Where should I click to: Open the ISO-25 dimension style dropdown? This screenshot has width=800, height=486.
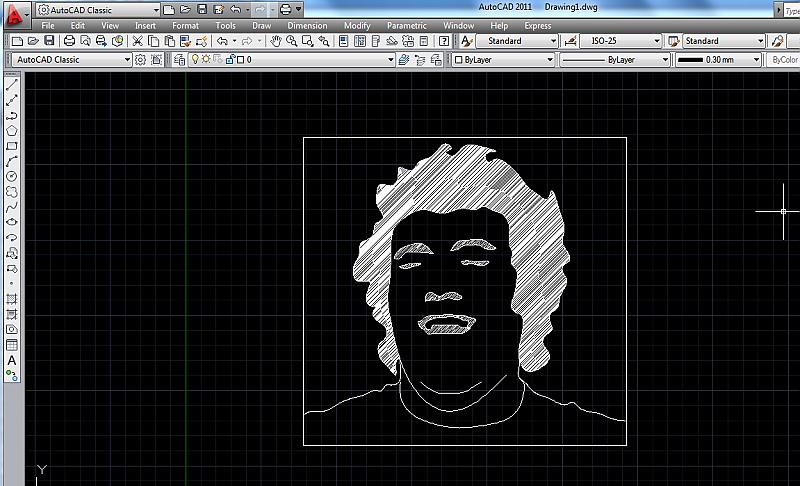click(x=620, y=41)
